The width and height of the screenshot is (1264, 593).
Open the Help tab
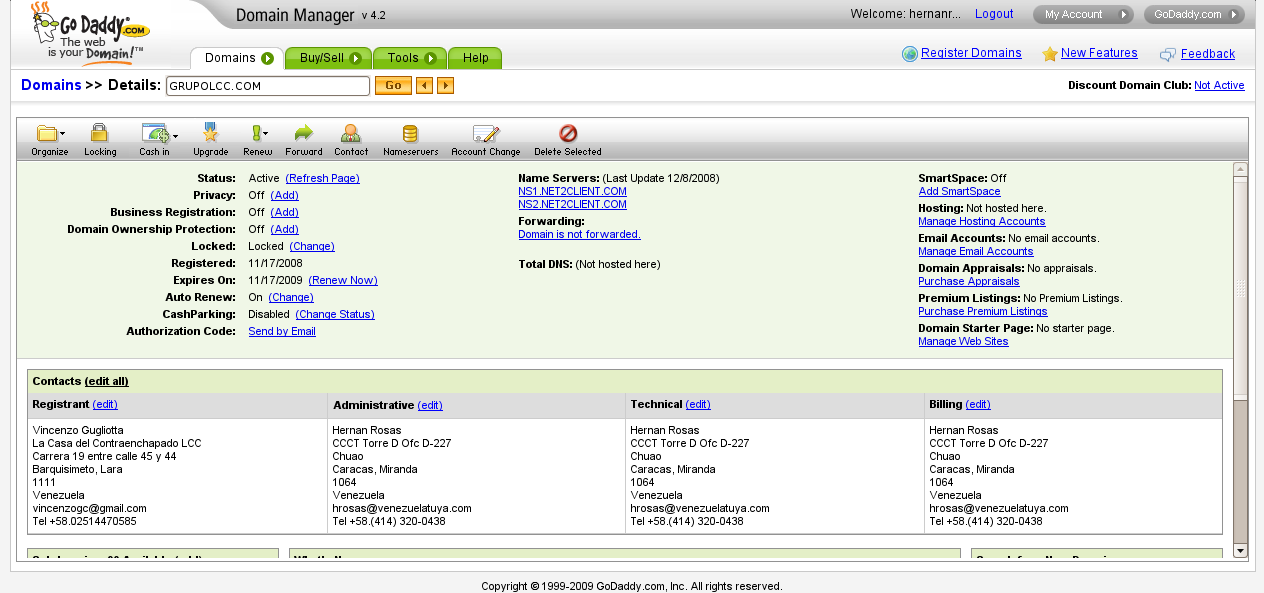pos(475,58)
